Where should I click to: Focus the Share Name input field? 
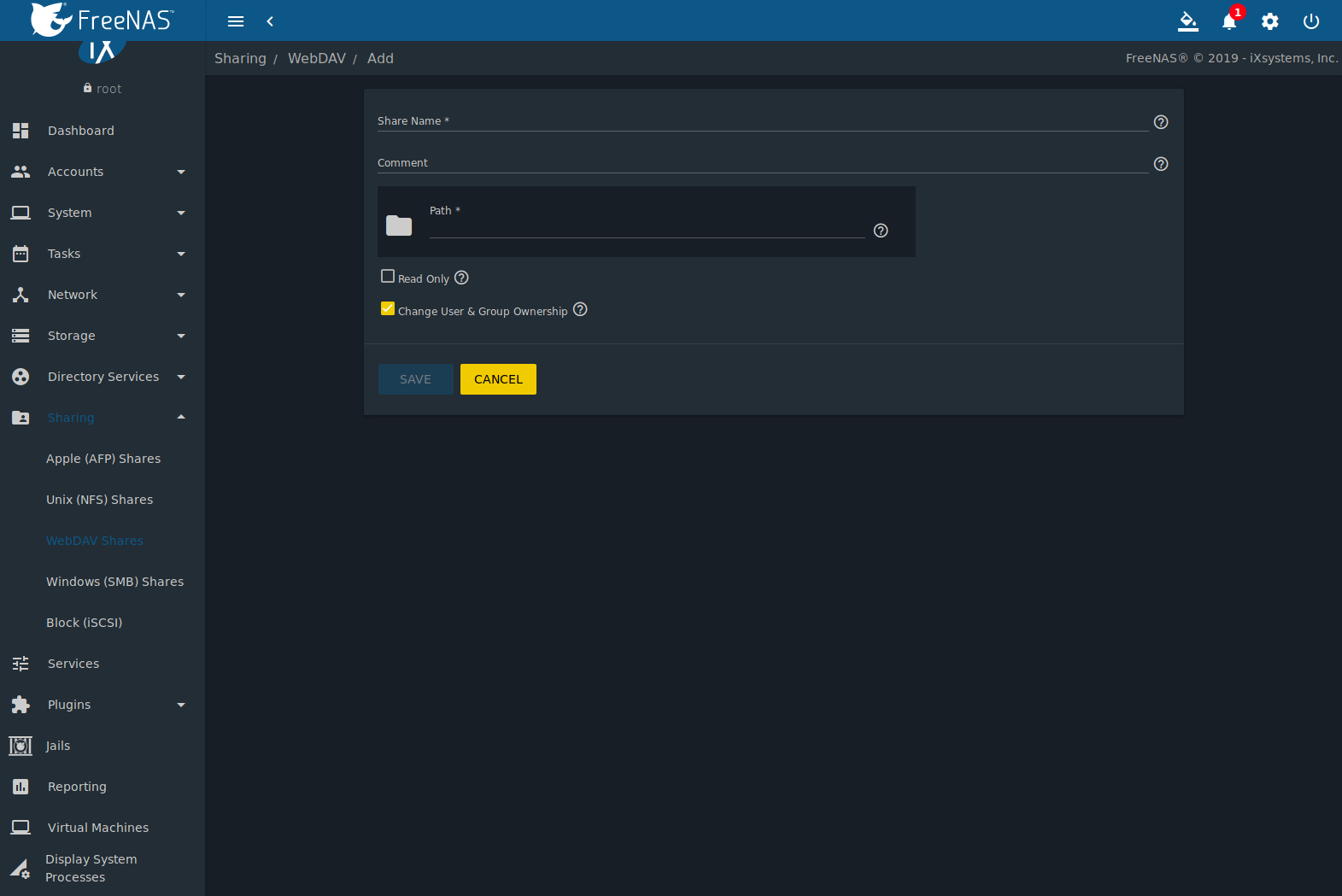763,121
